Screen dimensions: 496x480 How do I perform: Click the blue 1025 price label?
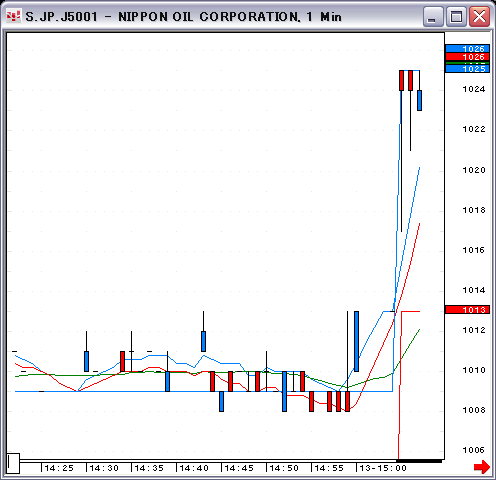(467, 69)
